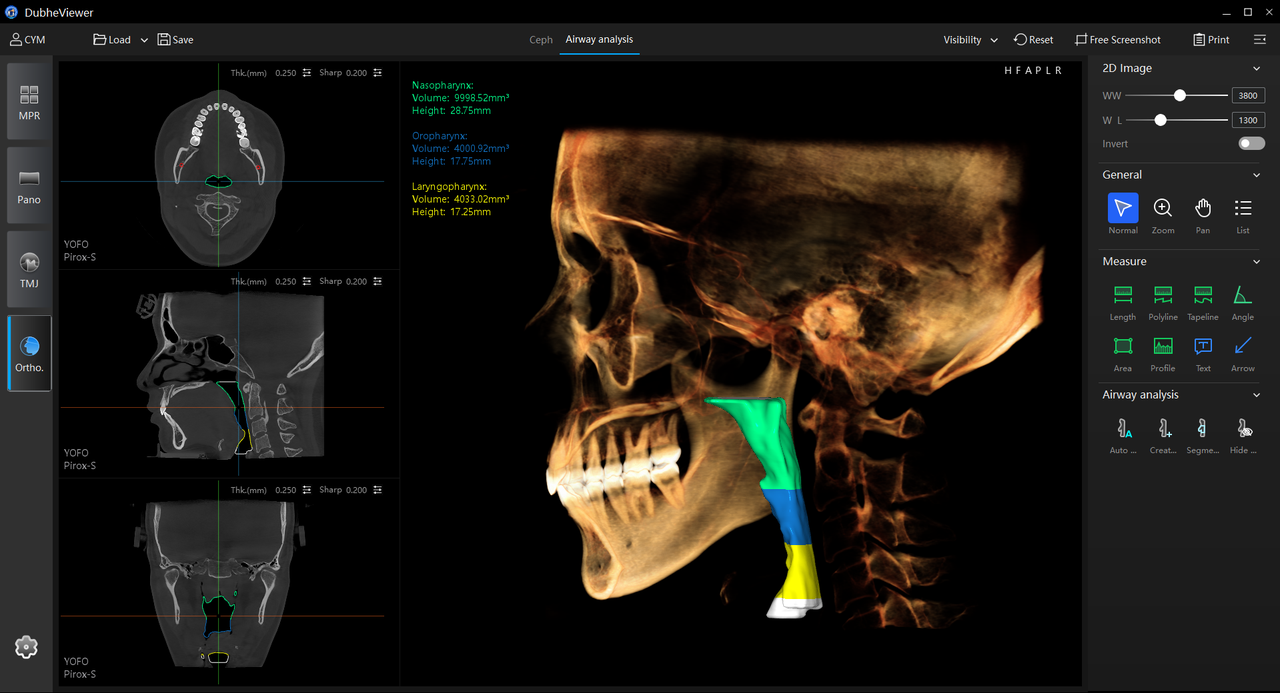Click the yellow laryngopharynx airway segment
Viewport: 1280px width, 693px height.
[x=802, y=571]
